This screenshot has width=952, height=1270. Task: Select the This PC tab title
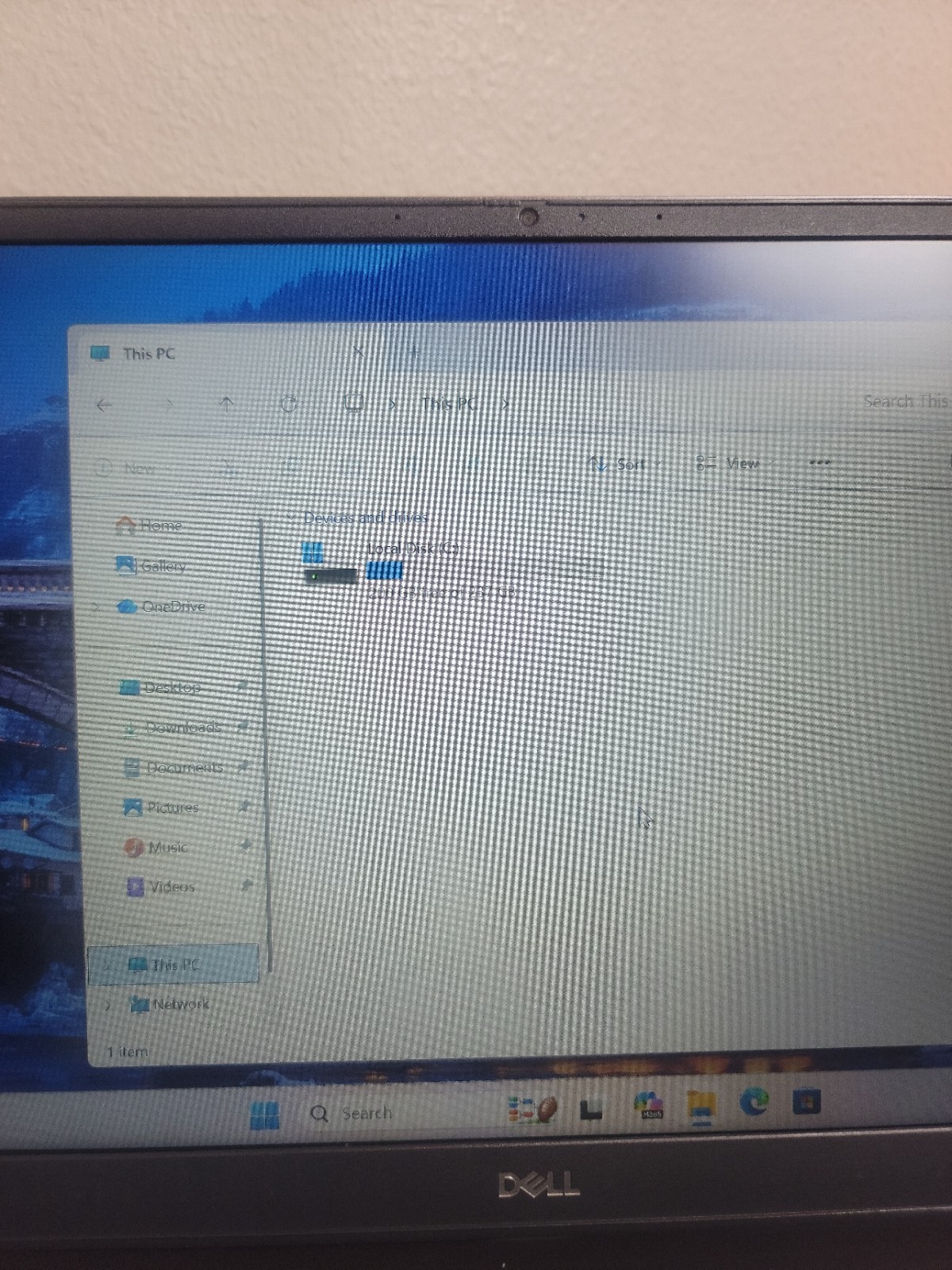(x=149, y=353)
